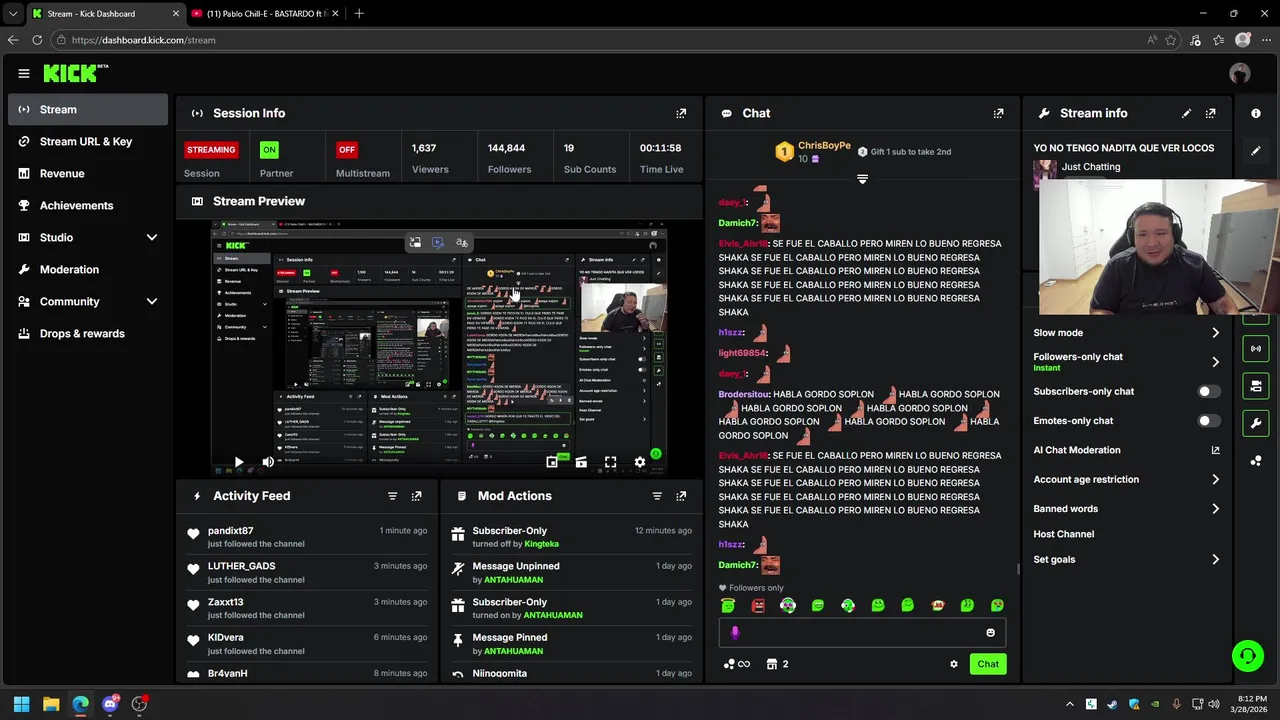The image size is (1280, 720).
Task: Reload the page in browser
Action: (37, 40)
